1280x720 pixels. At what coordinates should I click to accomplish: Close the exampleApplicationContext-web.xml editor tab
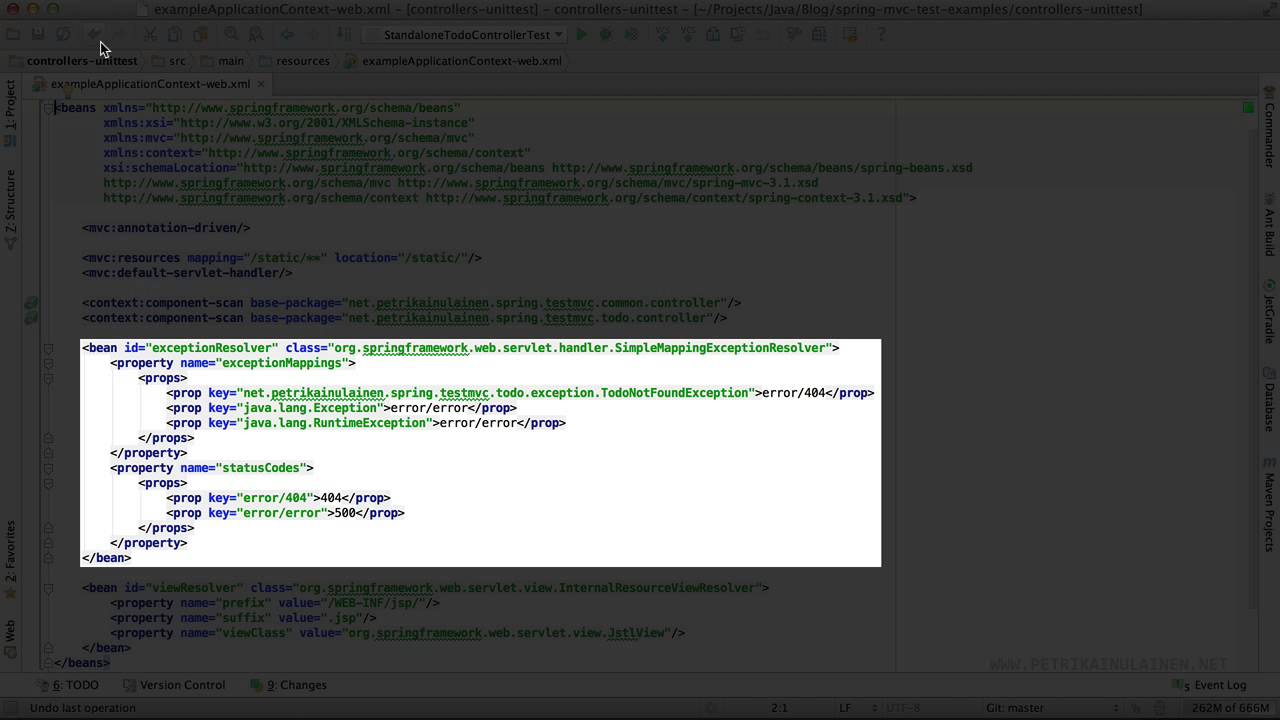(261, 84)
